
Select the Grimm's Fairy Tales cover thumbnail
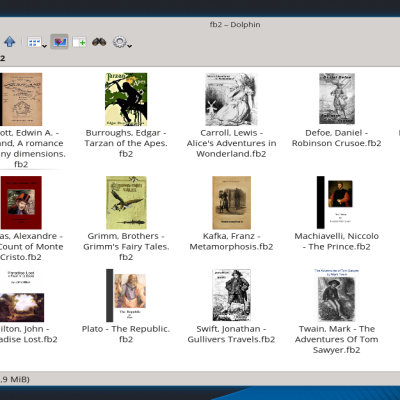click(126, 203)
